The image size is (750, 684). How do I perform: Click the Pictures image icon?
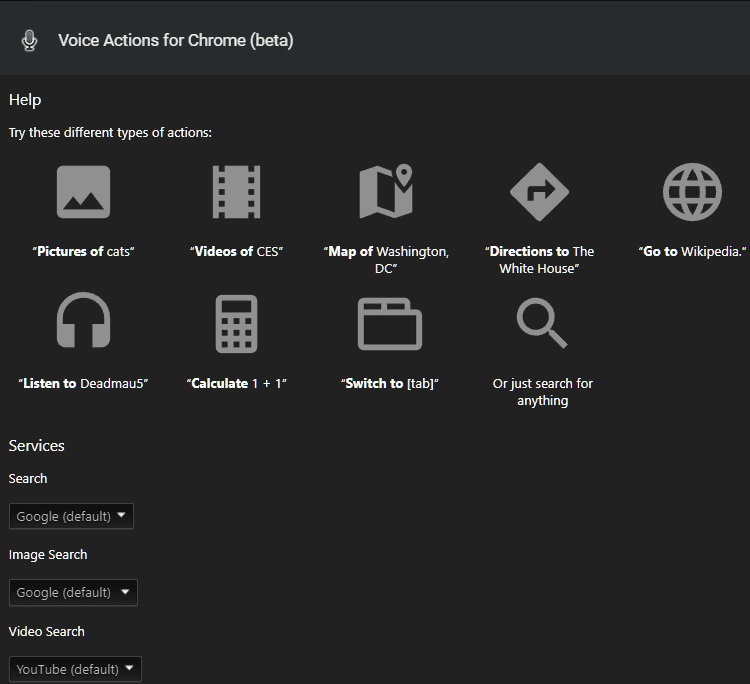(83, 192)
